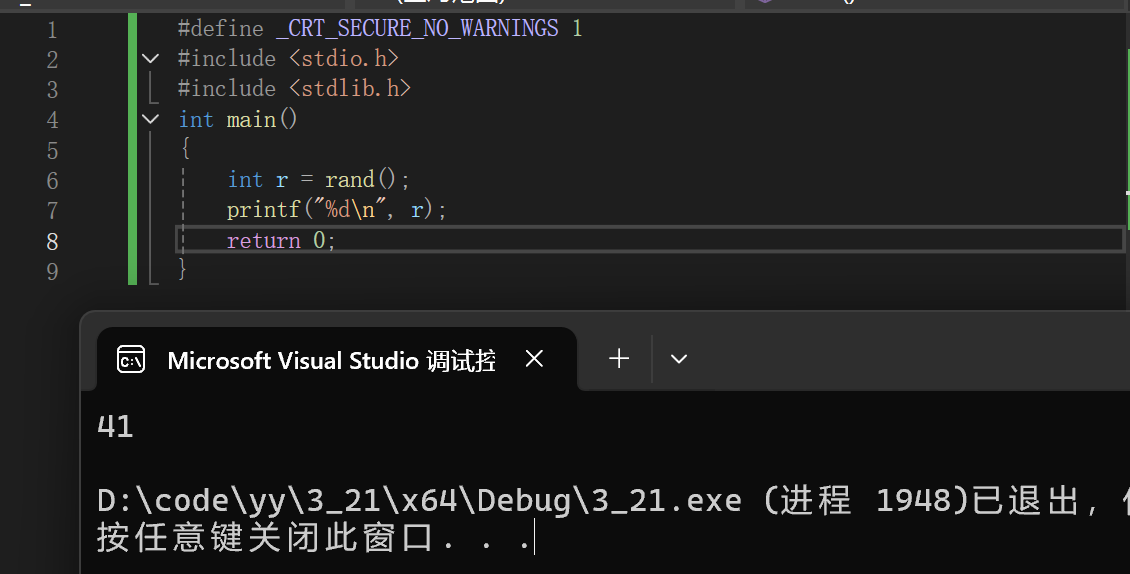
Task: Click line number 1 in the gutter
Action: (52, 30)
